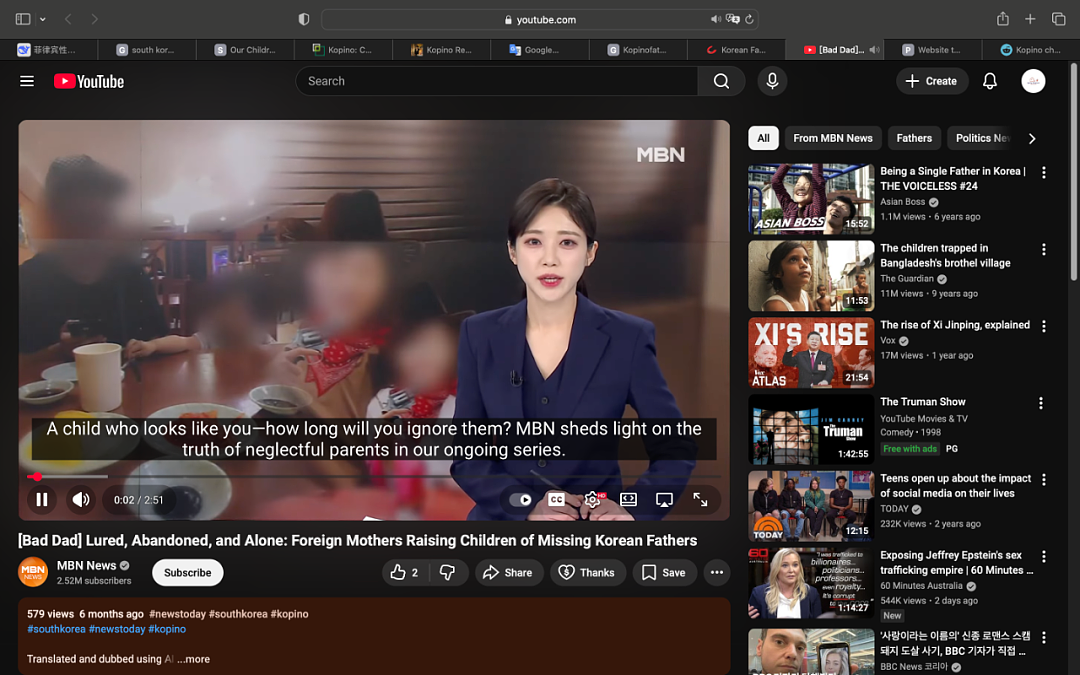Click the search magnifier button

pos(721,81)
